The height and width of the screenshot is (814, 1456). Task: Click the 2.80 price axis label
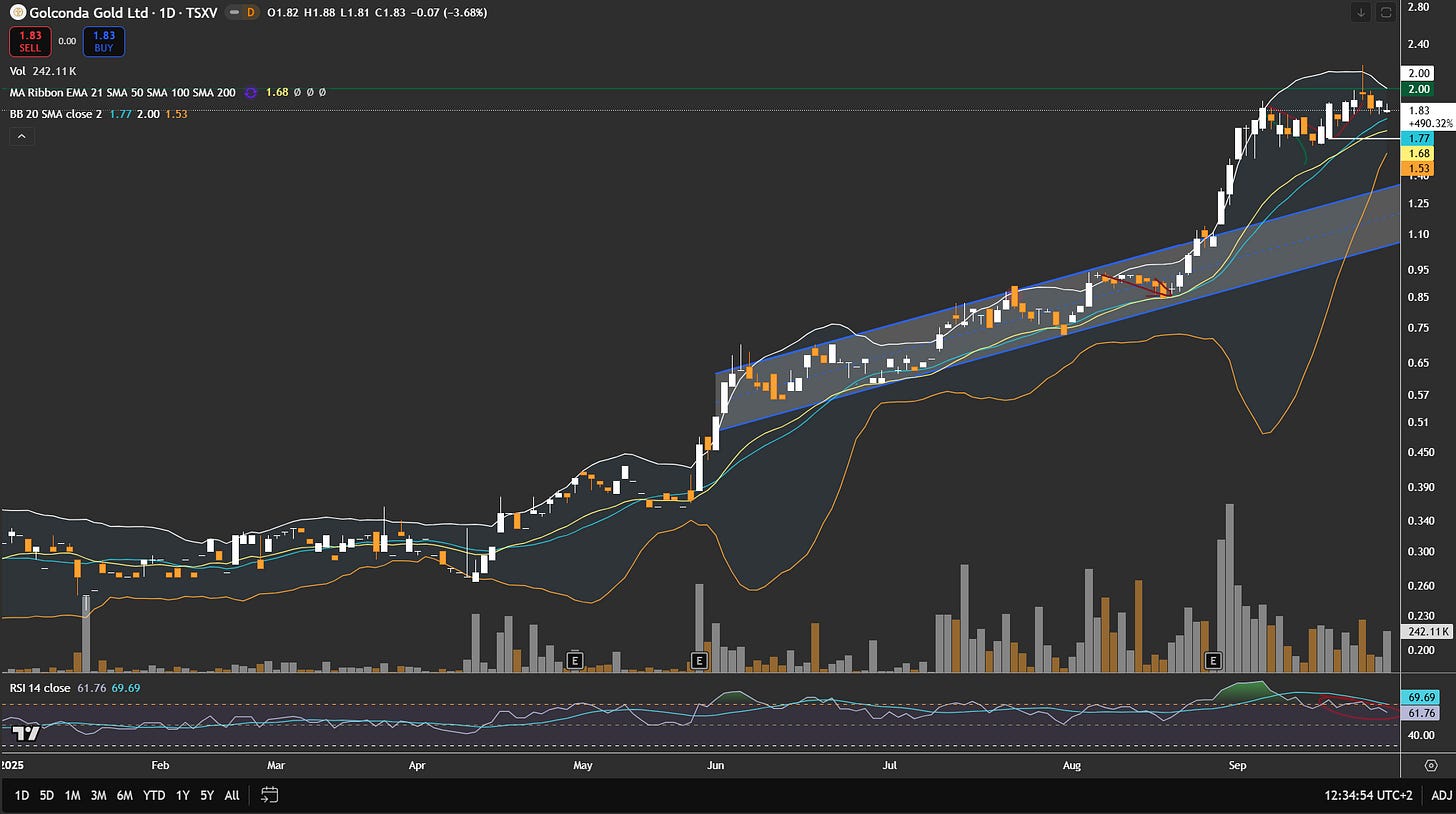1418,7
